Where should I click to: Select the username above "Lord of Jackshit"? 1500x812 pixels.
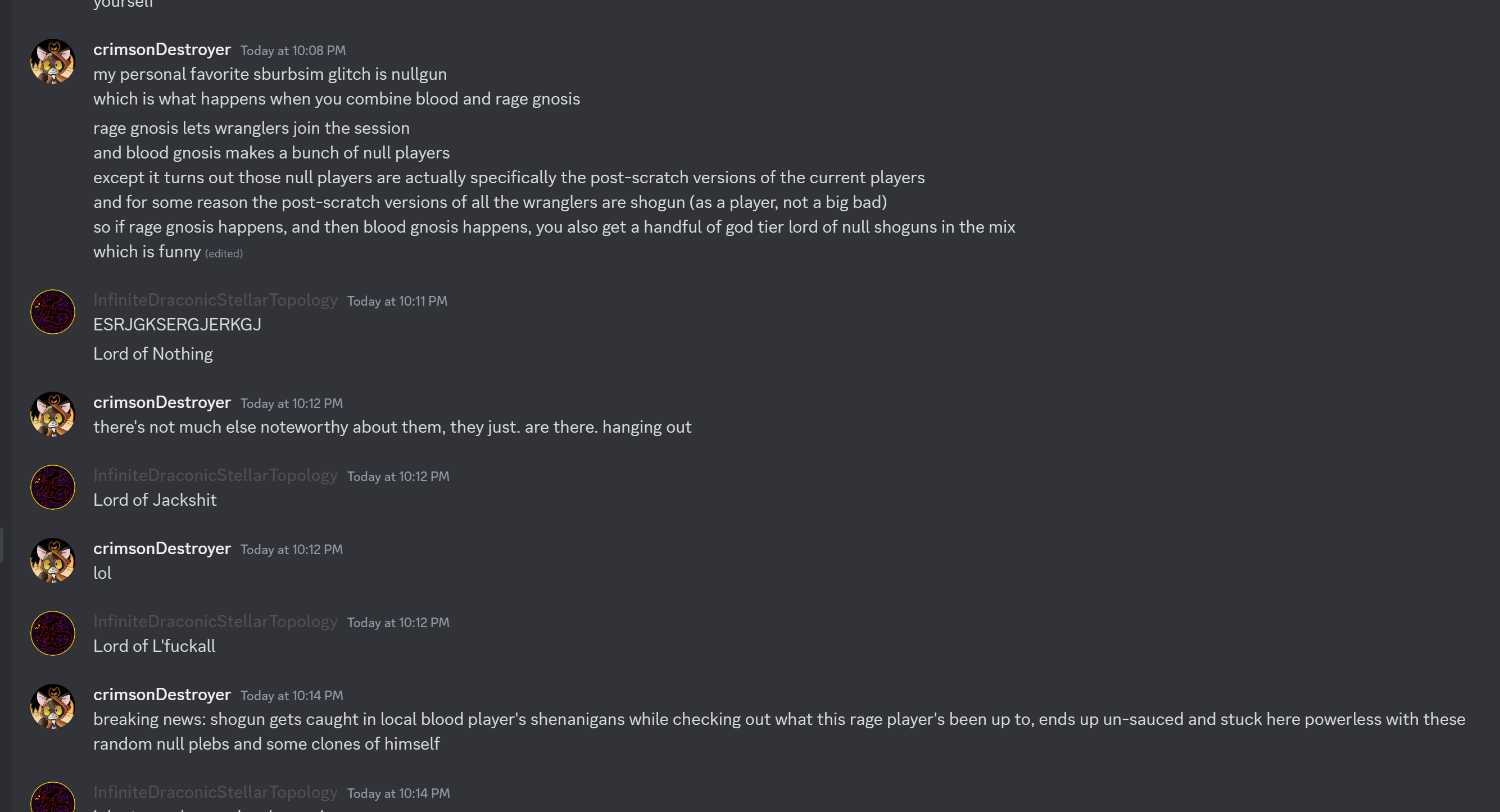point(215,475)
